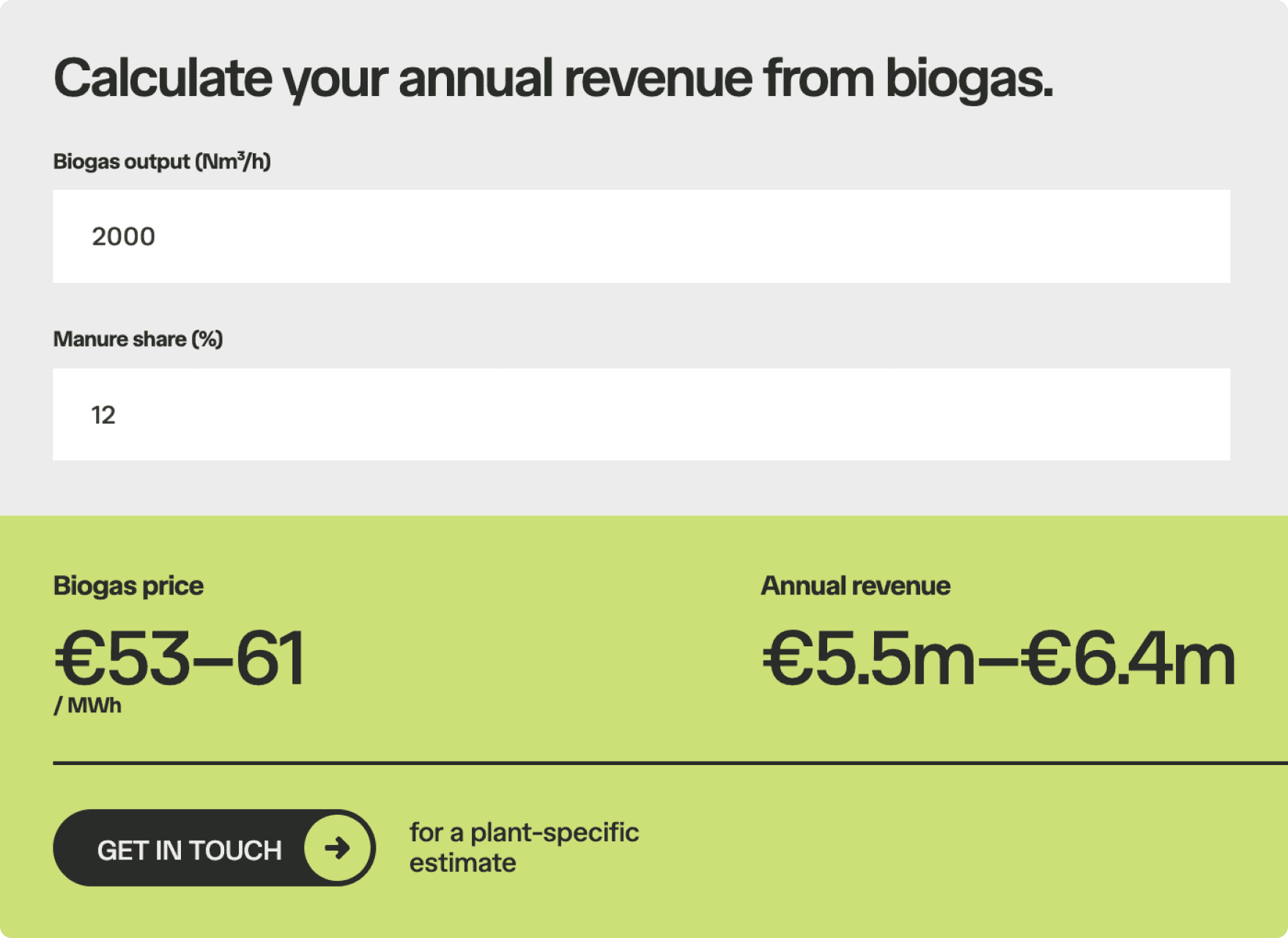Image resolution: width=1288 pixels, height=938 pixels.
Task: Click the / MWh unit text
Action: pyautogui.click(x=88, y=706)
